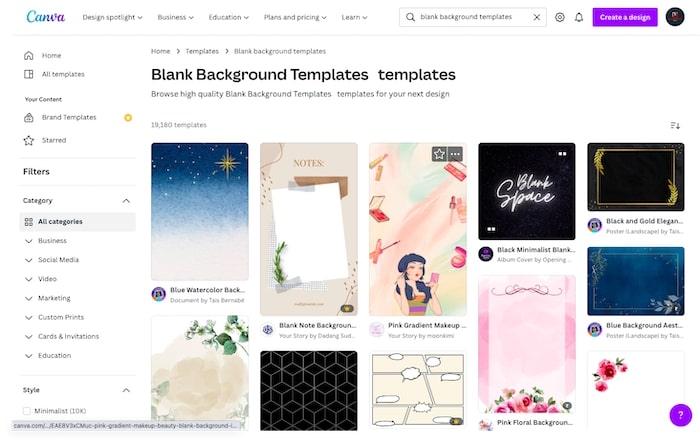Collapse the Category filter section
The image size is (700, 444).
(126, 201)
